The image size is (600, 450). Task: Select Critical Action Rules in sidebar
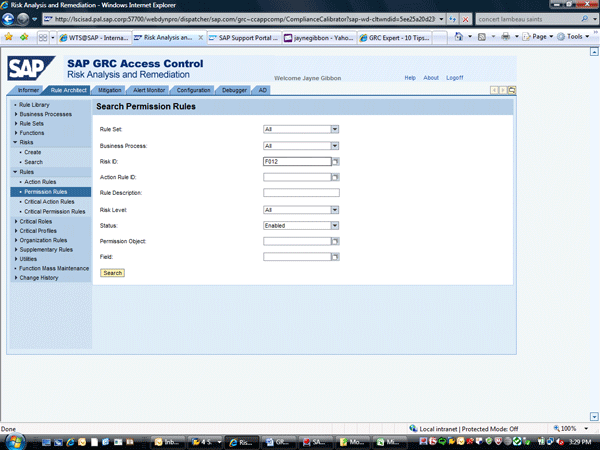coord(49,201)
